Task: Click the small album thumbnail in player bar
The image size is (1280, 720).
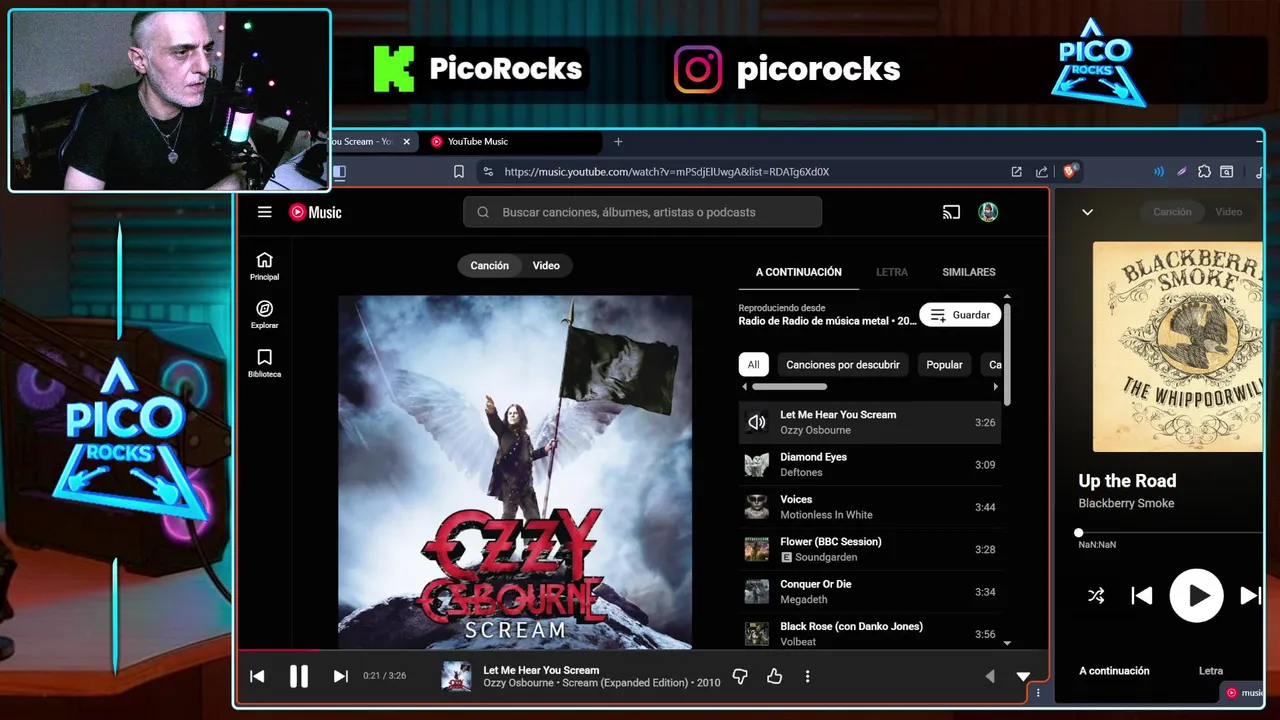Action: point(456,676)
